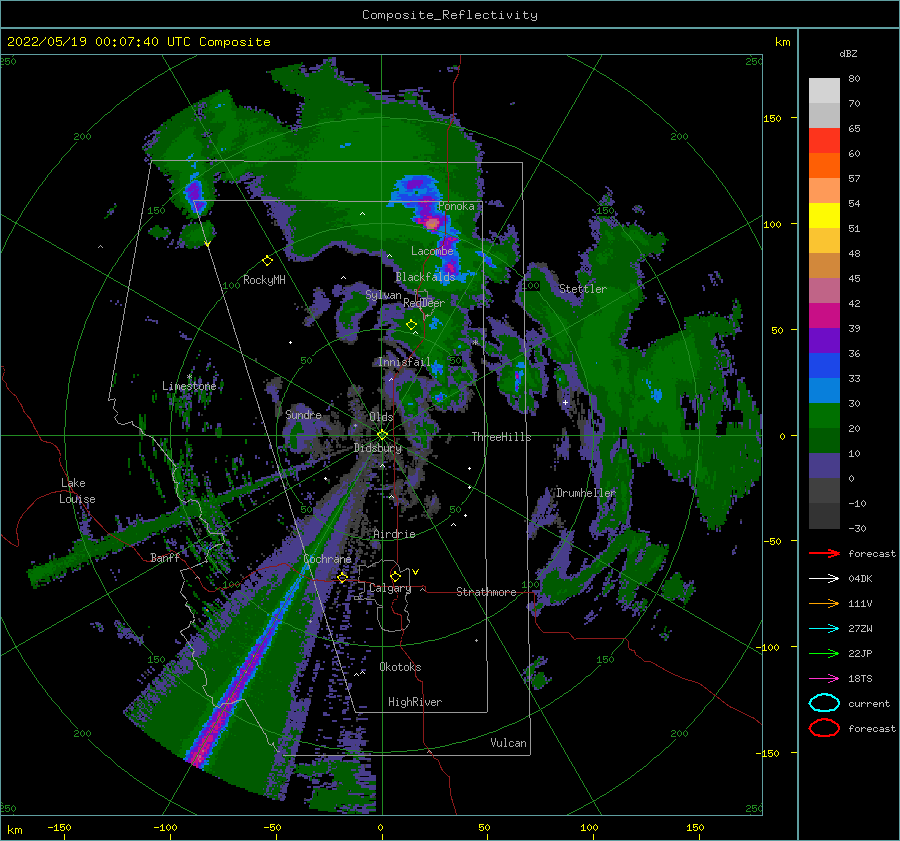Click the white 04DK arrow icon

824,579
